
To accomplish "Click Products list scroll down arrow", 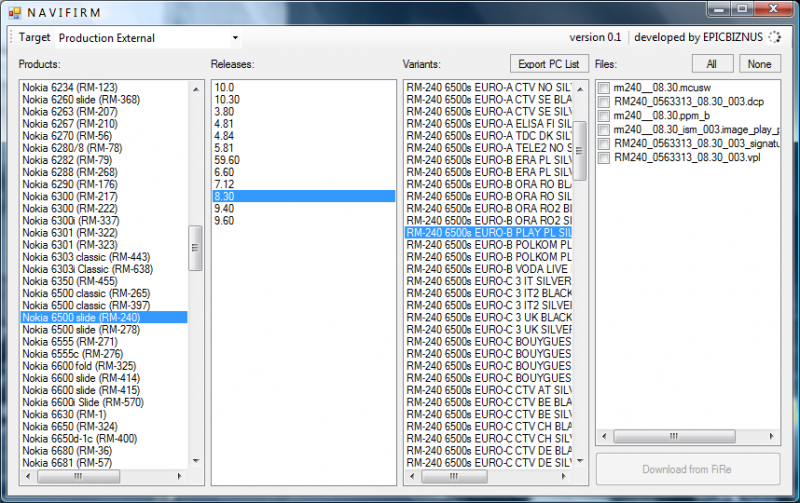I will (196, 461).
